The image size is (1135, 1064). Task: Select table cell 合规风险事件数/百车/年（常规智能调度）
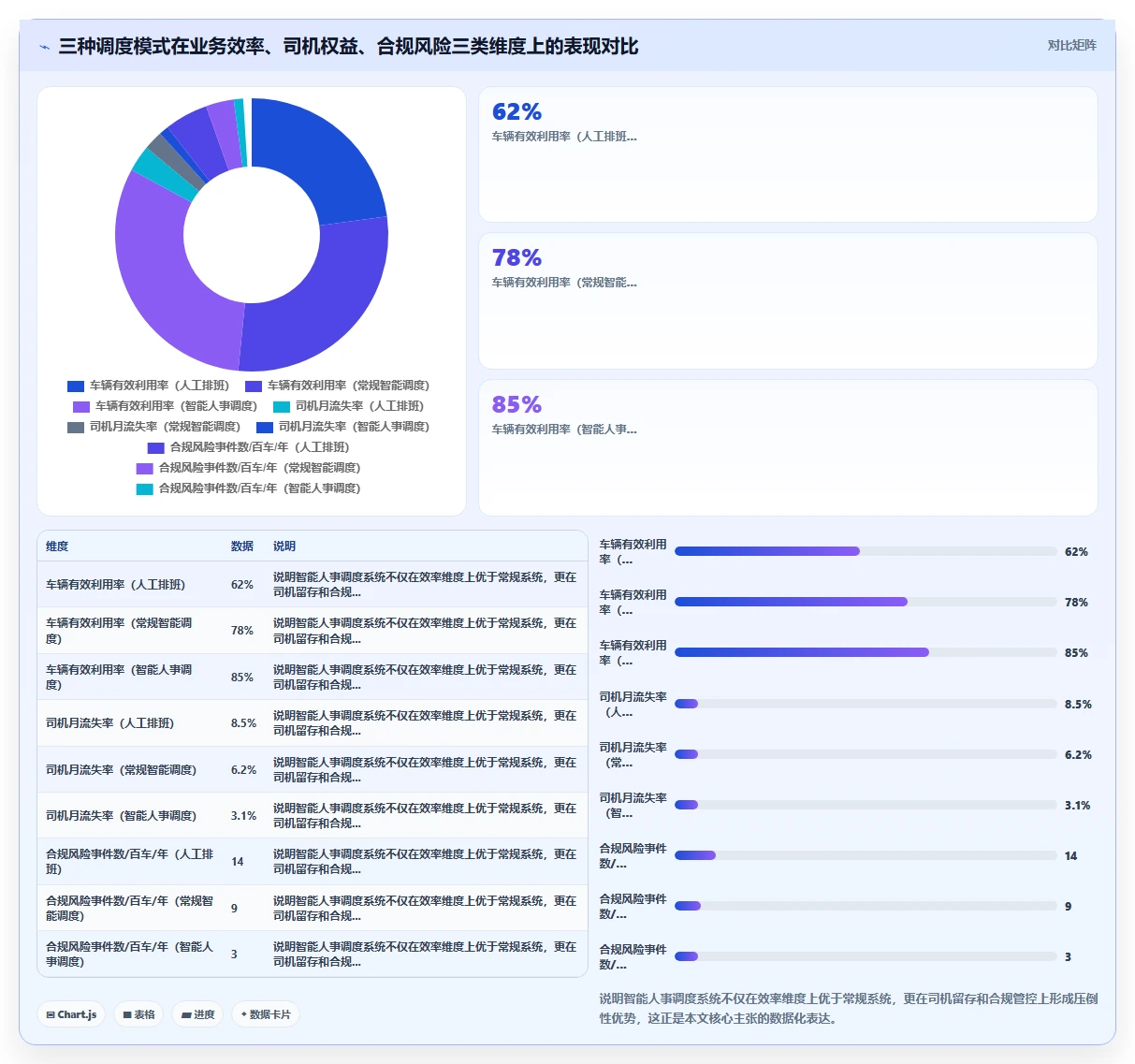130,909
